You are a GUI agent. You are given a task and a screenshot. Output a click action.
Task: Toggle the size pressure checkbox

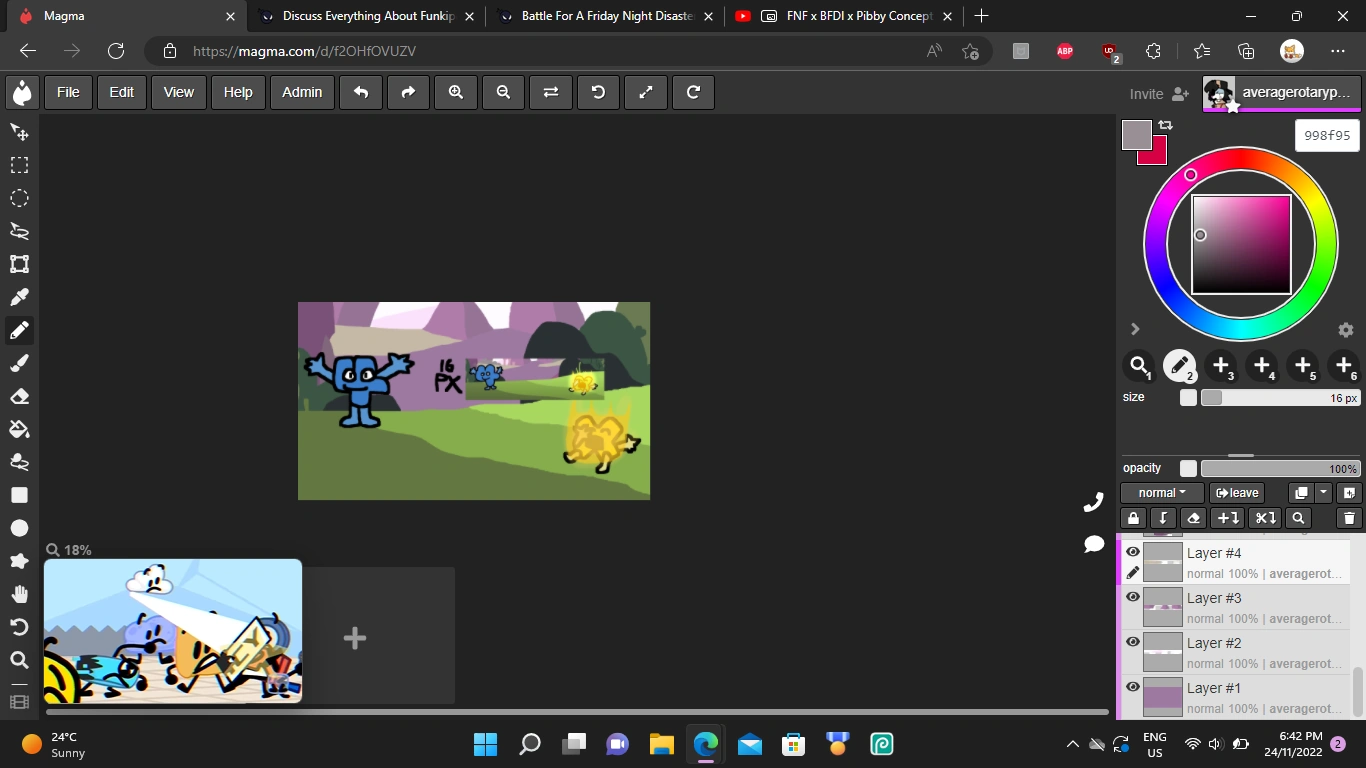pyautogui.click(x=1188, y=398)
